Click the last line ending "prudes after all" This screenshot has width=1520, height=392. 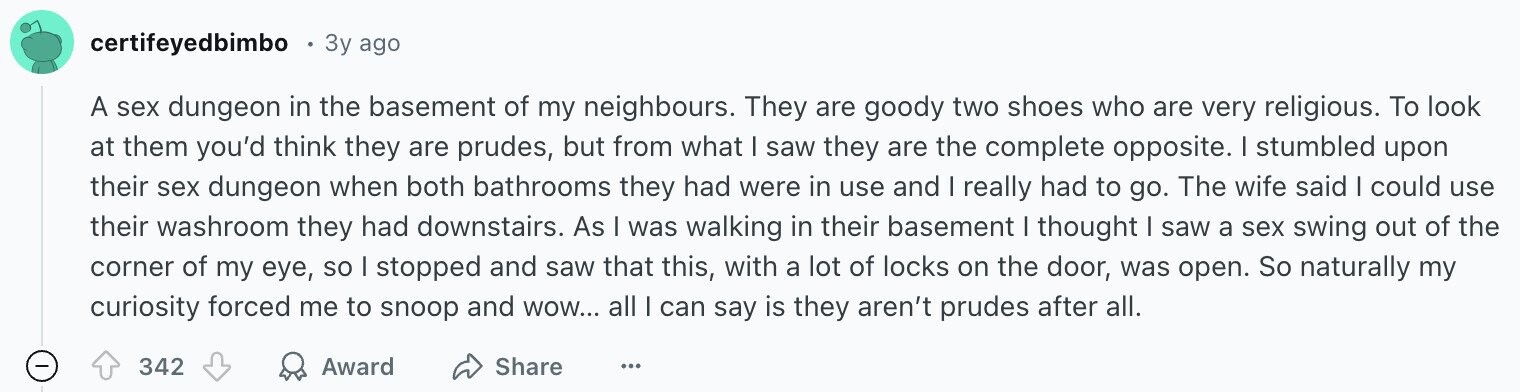point(615,307)
